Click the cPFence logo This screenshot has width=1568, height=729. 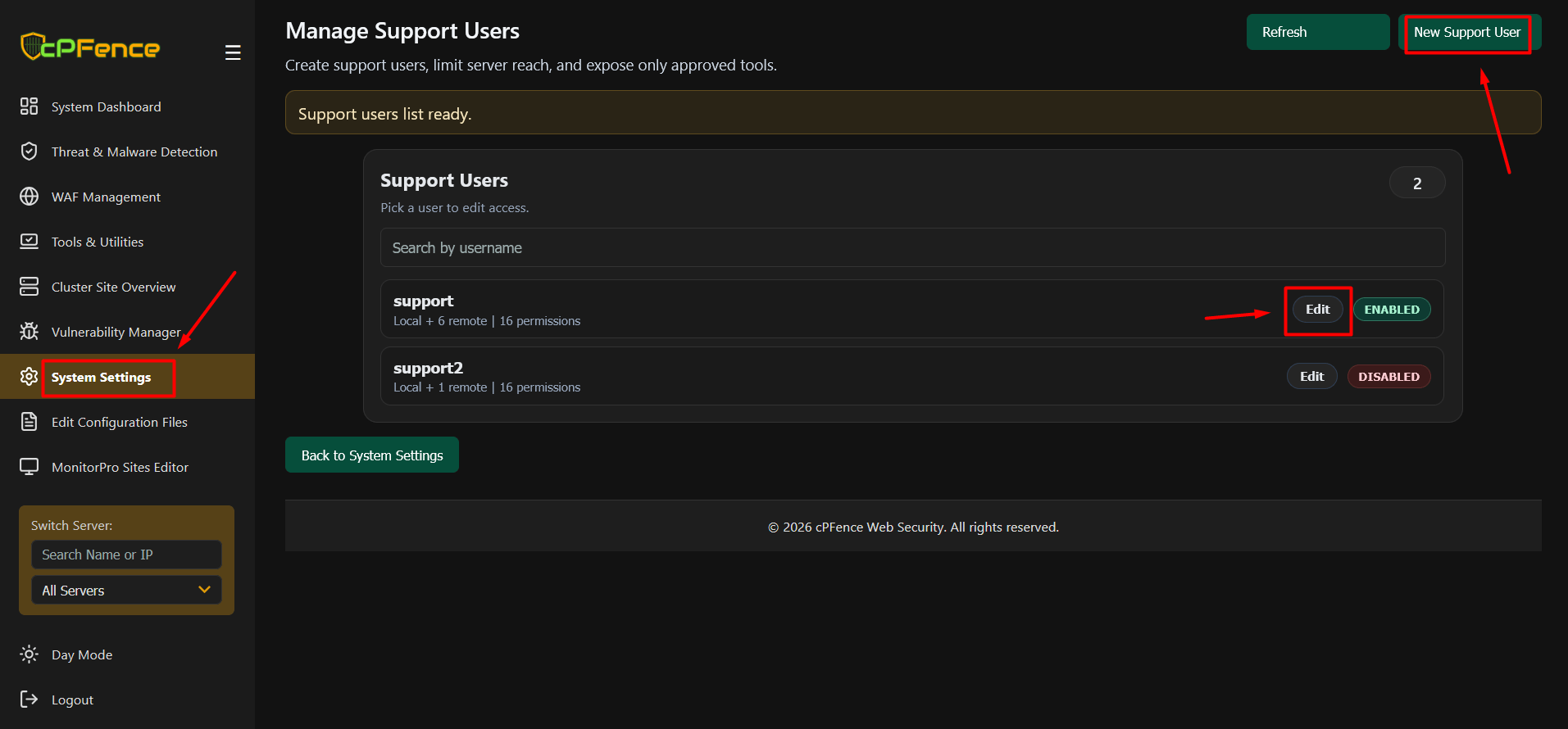tap(90, 47)
